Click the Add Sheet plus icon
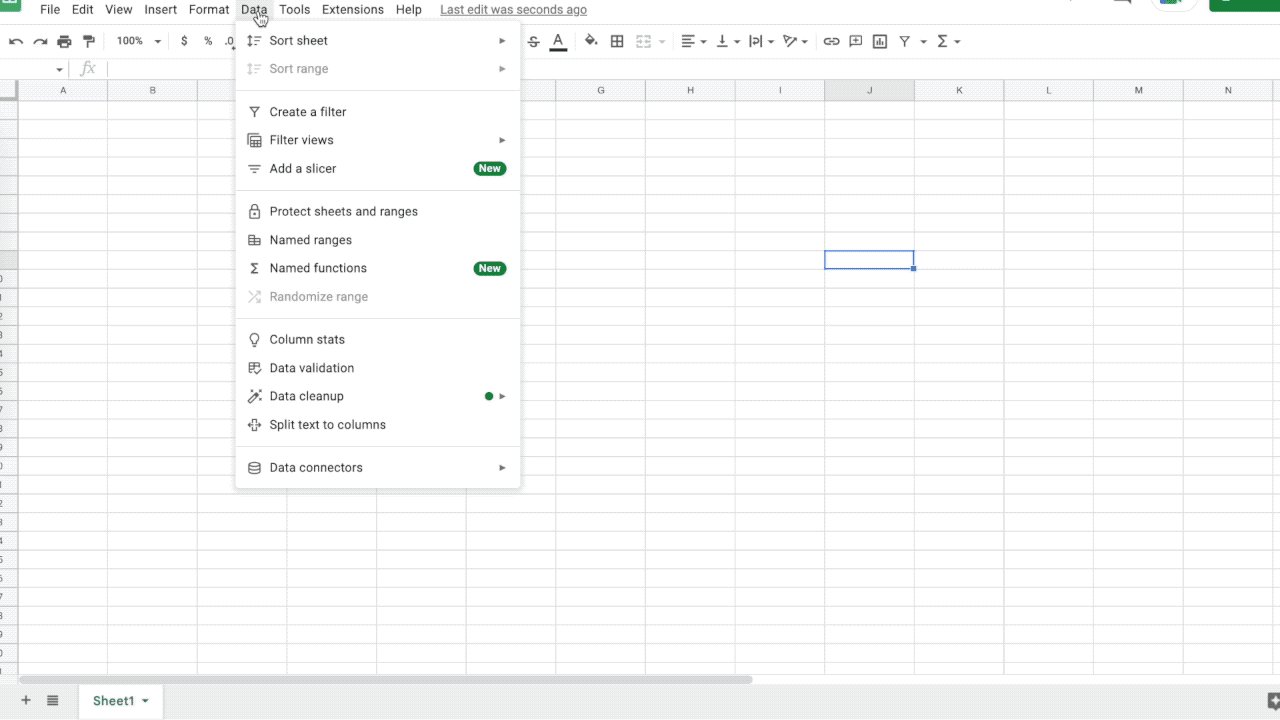The image size is (1280, 720). point(26,701)
